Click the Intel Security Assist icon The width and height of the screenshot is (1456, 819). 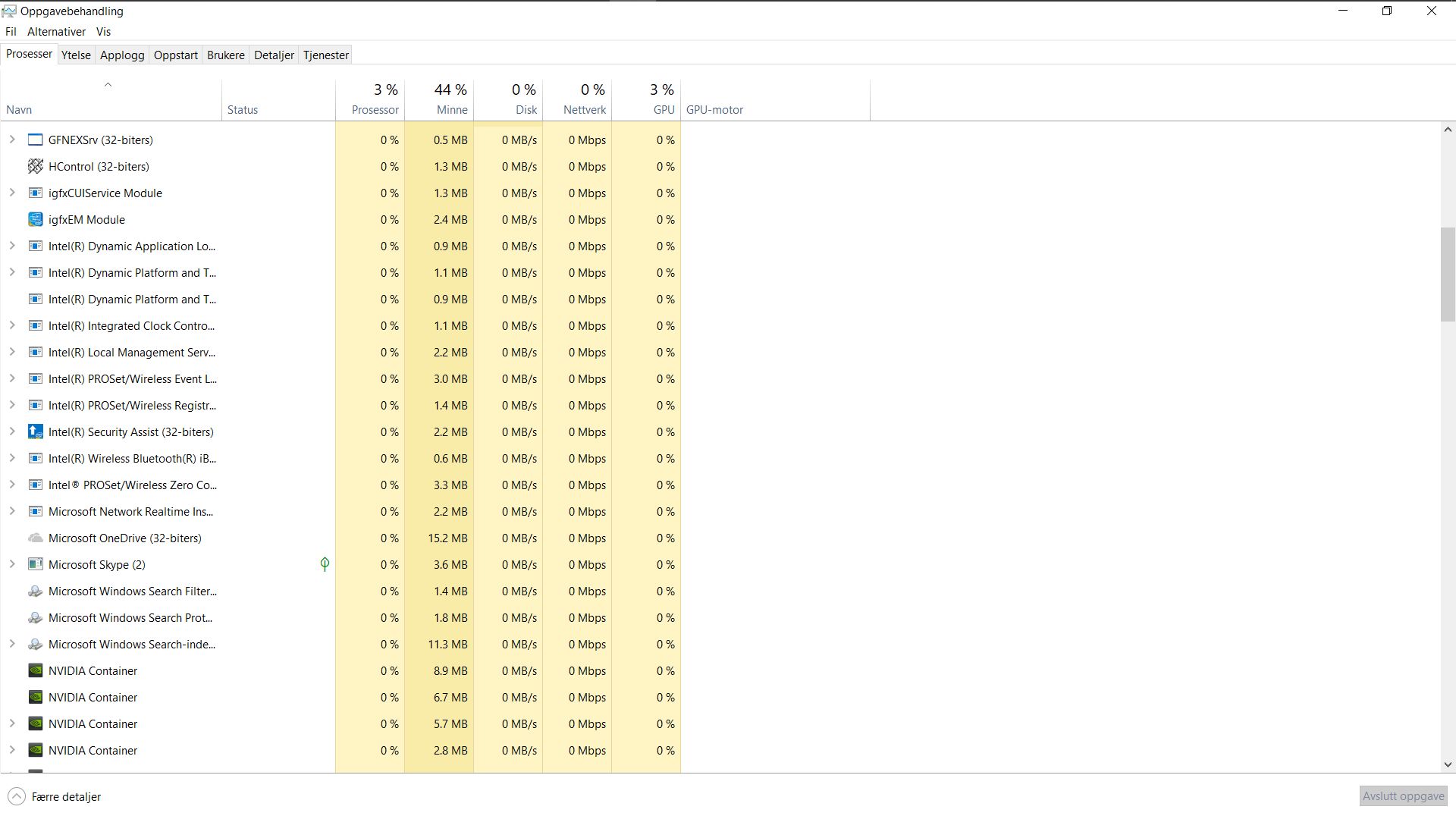(35, 431)
